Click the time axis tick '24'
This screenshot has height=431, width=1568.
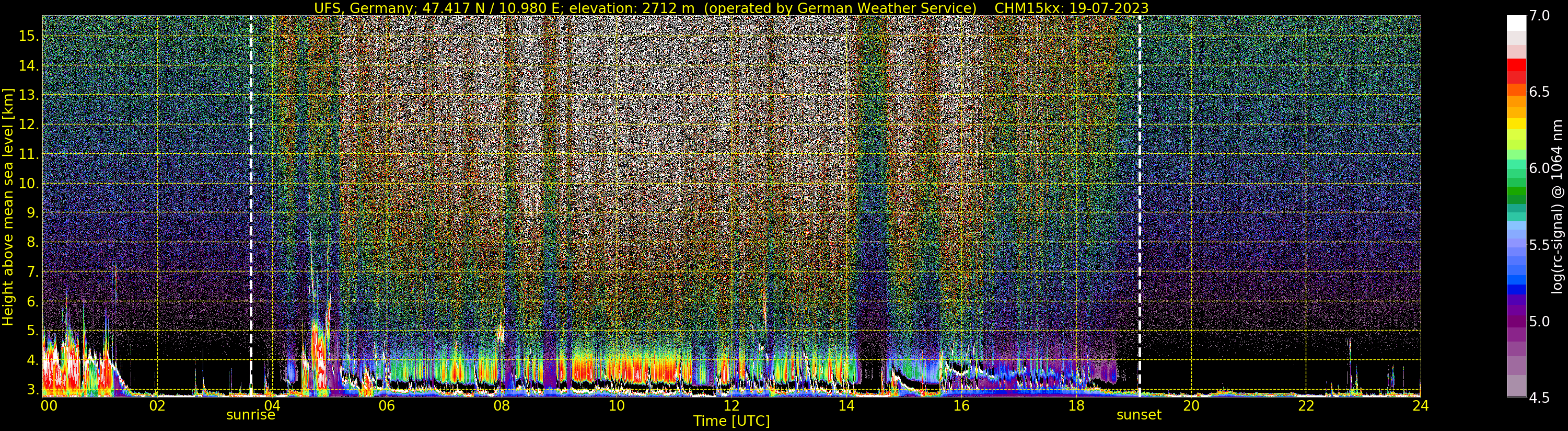1421,405
